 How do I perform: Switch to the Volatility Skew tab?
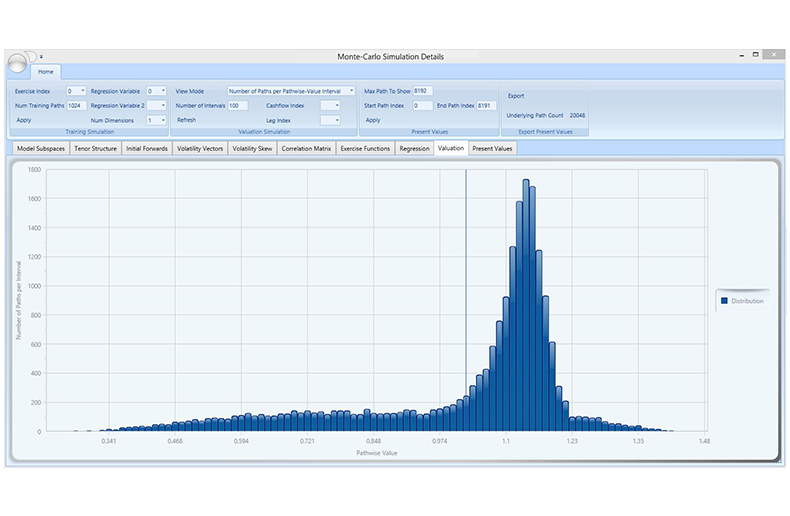tap(252, 149)
